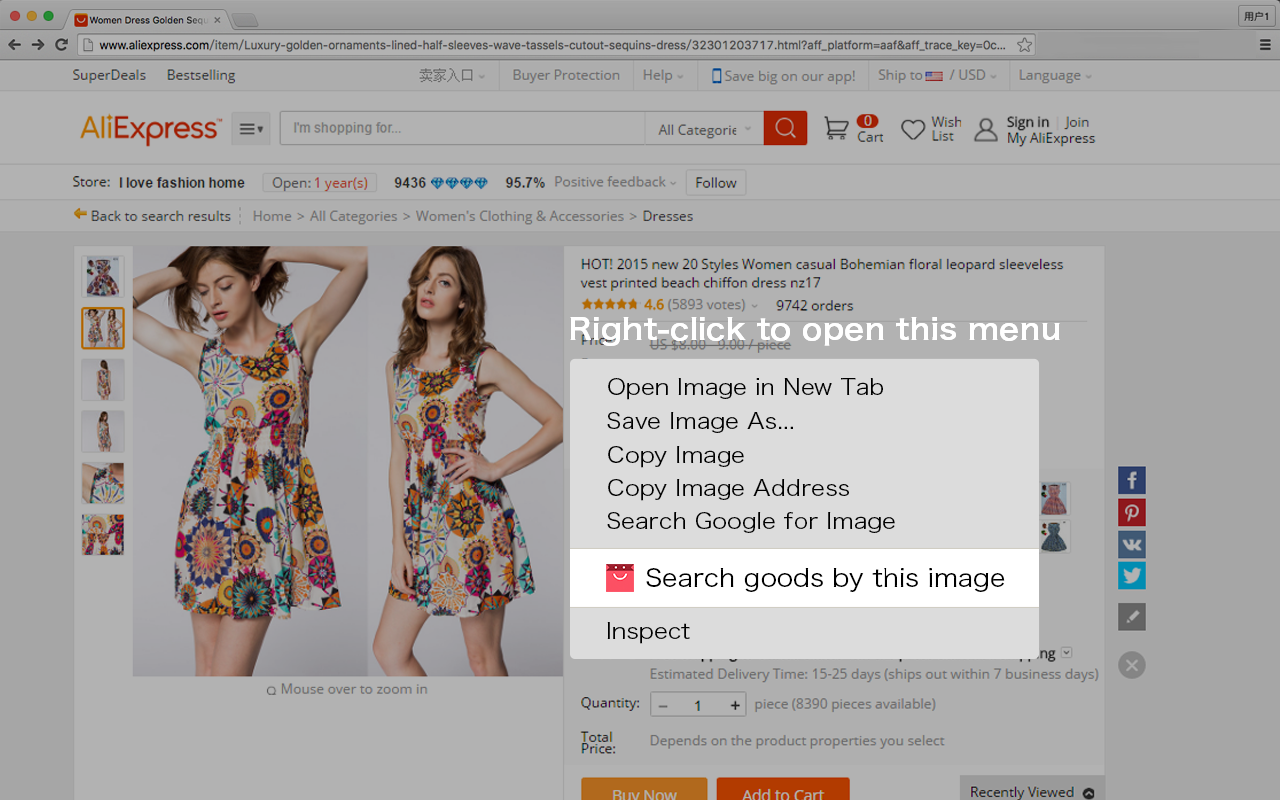
Task: Open the shopping Cart icon
Action: [x=837, y=128]
